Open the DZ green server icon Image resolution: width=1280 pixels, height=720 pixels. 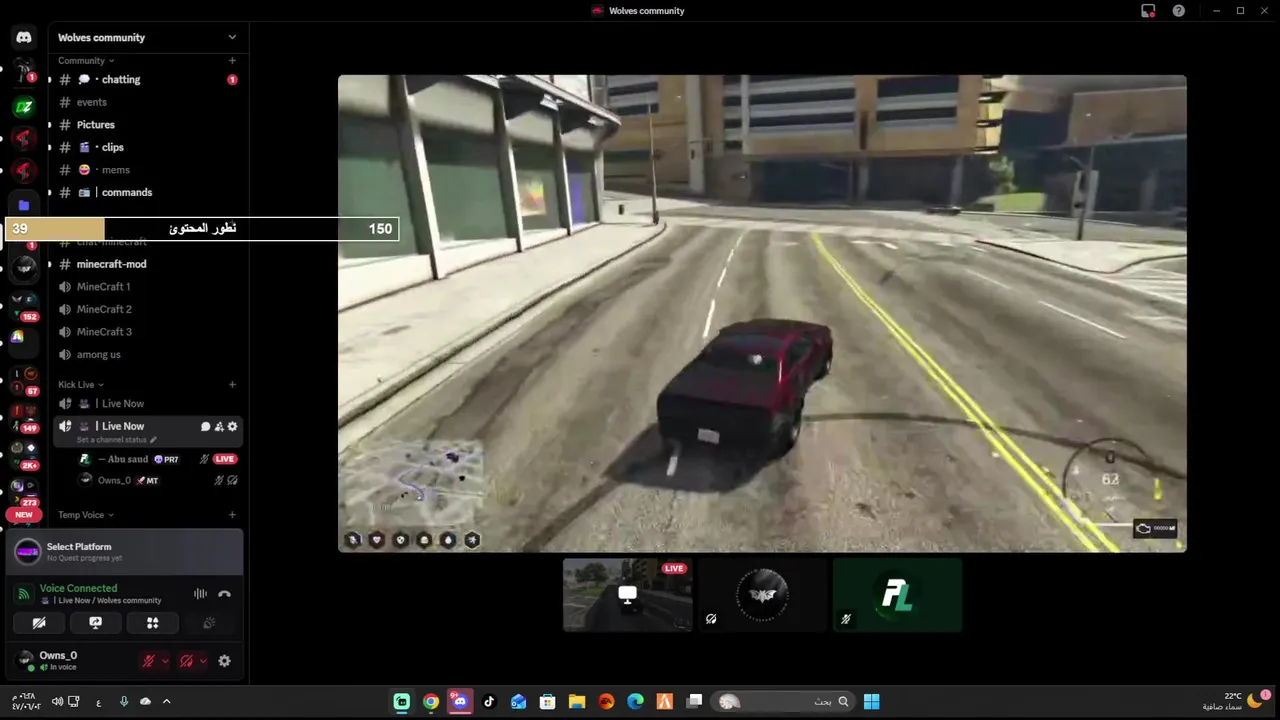[24, 106]
